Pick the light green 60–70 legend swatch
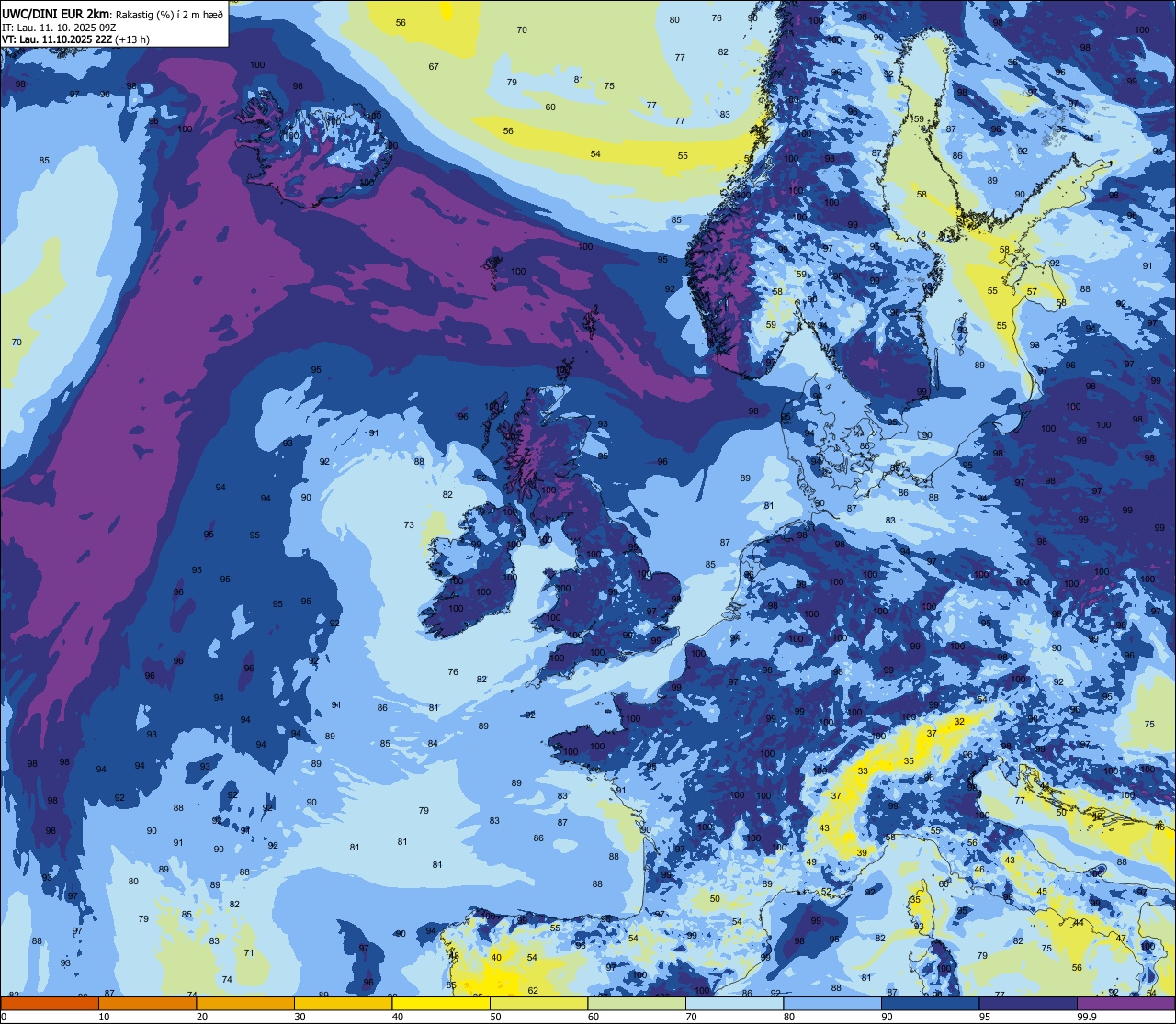1176x1024 pixels. [637, 1004]
